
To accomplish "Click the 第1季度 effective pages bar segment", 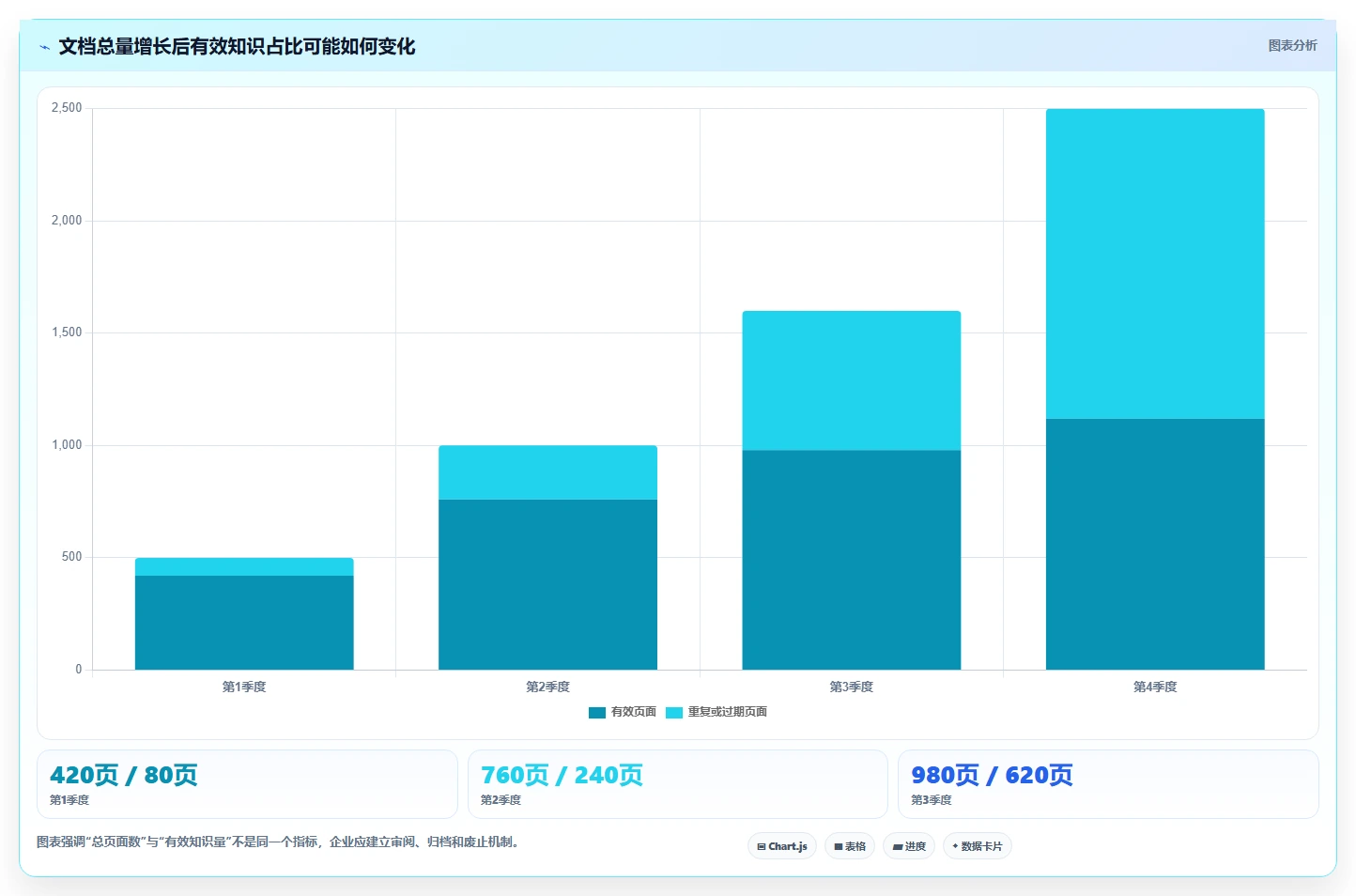I will (244, 623).
